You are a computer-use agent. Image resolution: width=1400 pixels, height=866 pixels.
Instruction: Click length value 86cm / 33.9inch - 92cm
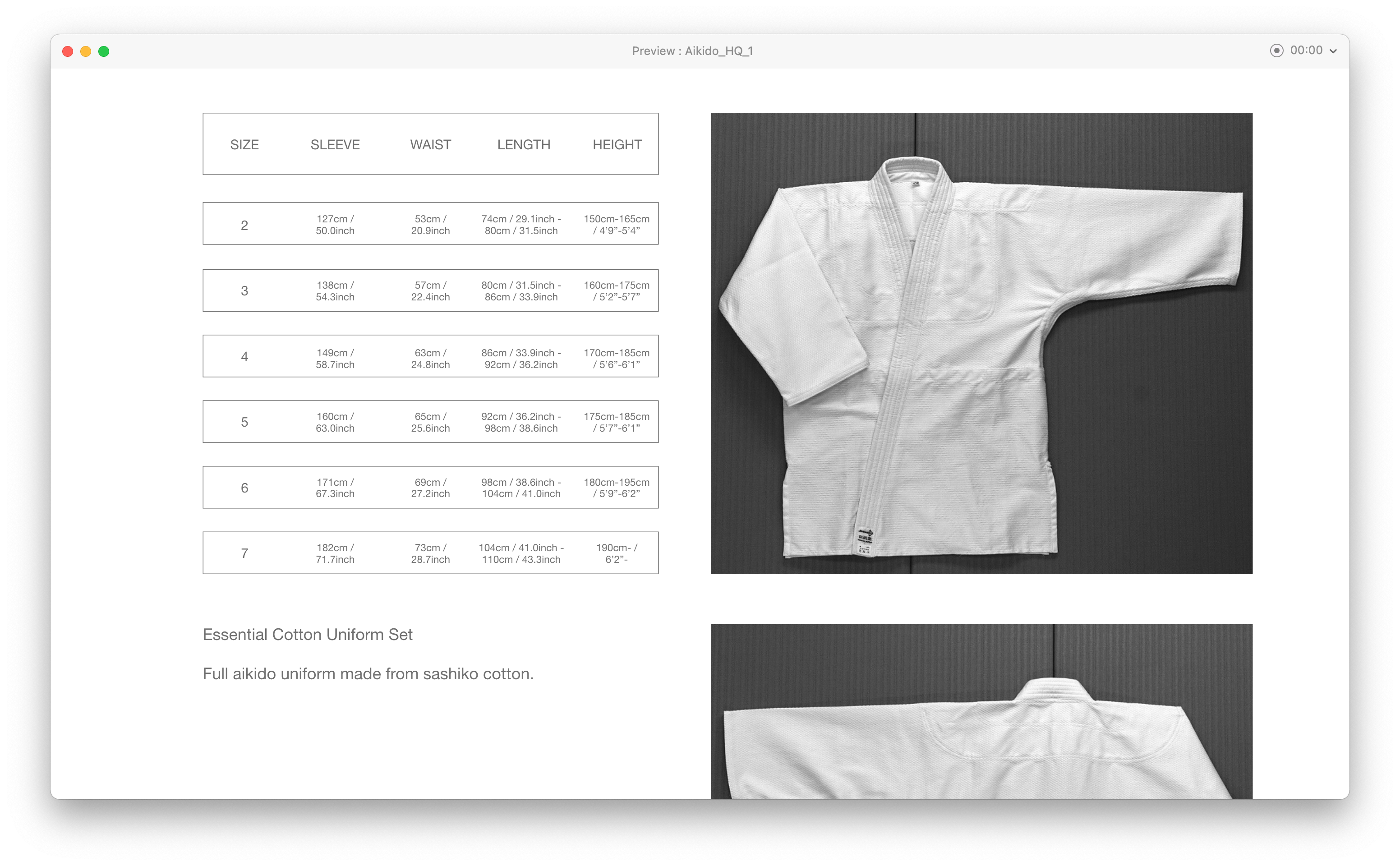tap(521, 359)
